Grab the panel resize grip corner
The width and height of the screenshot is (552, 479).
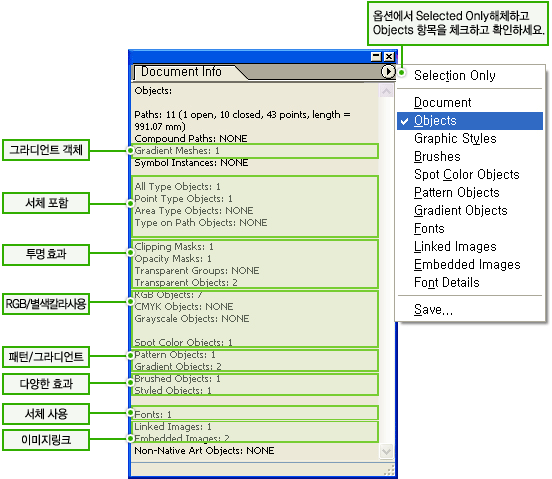[x=389, y=470]
